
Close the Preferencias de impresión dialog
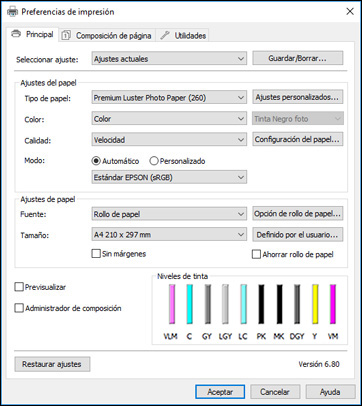click(x=350, y=12)
